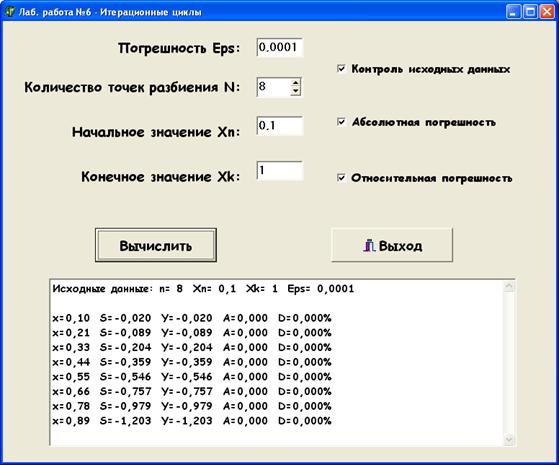Click the Конечное значение Xk label
This screenshot has width=559, height=465.
point(161,177)
